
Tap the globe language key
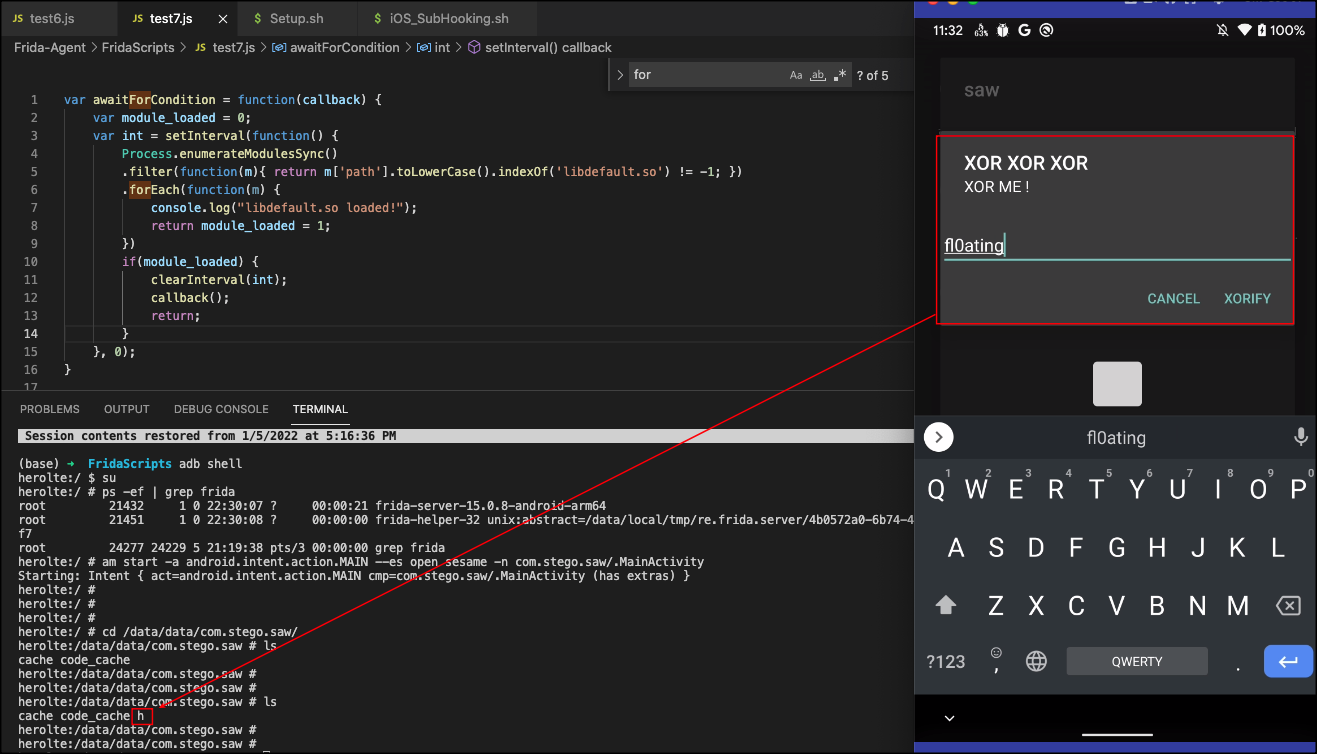coord(1036,661)
